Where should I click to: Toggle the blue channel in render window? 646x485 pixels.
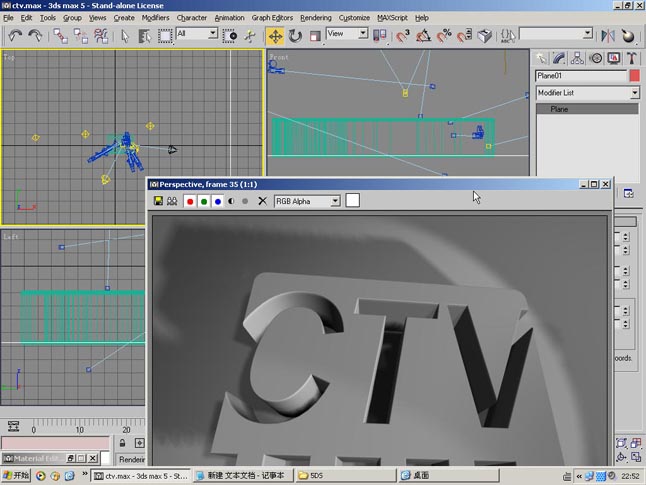coord(218,201)
